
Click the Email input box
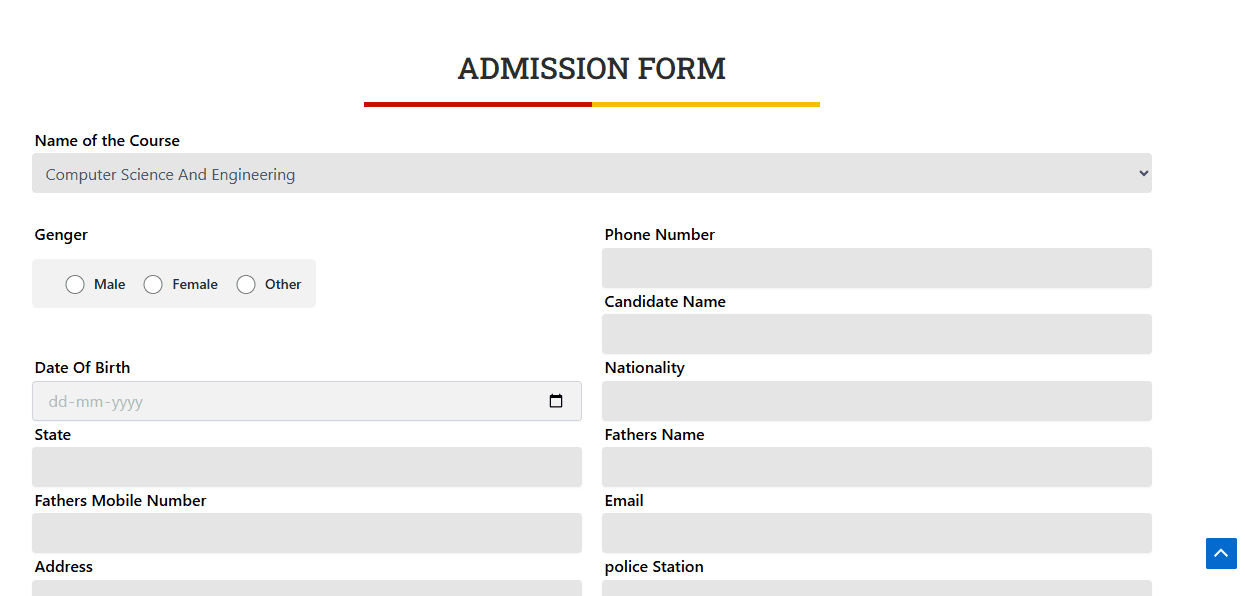tap(876, 533)
